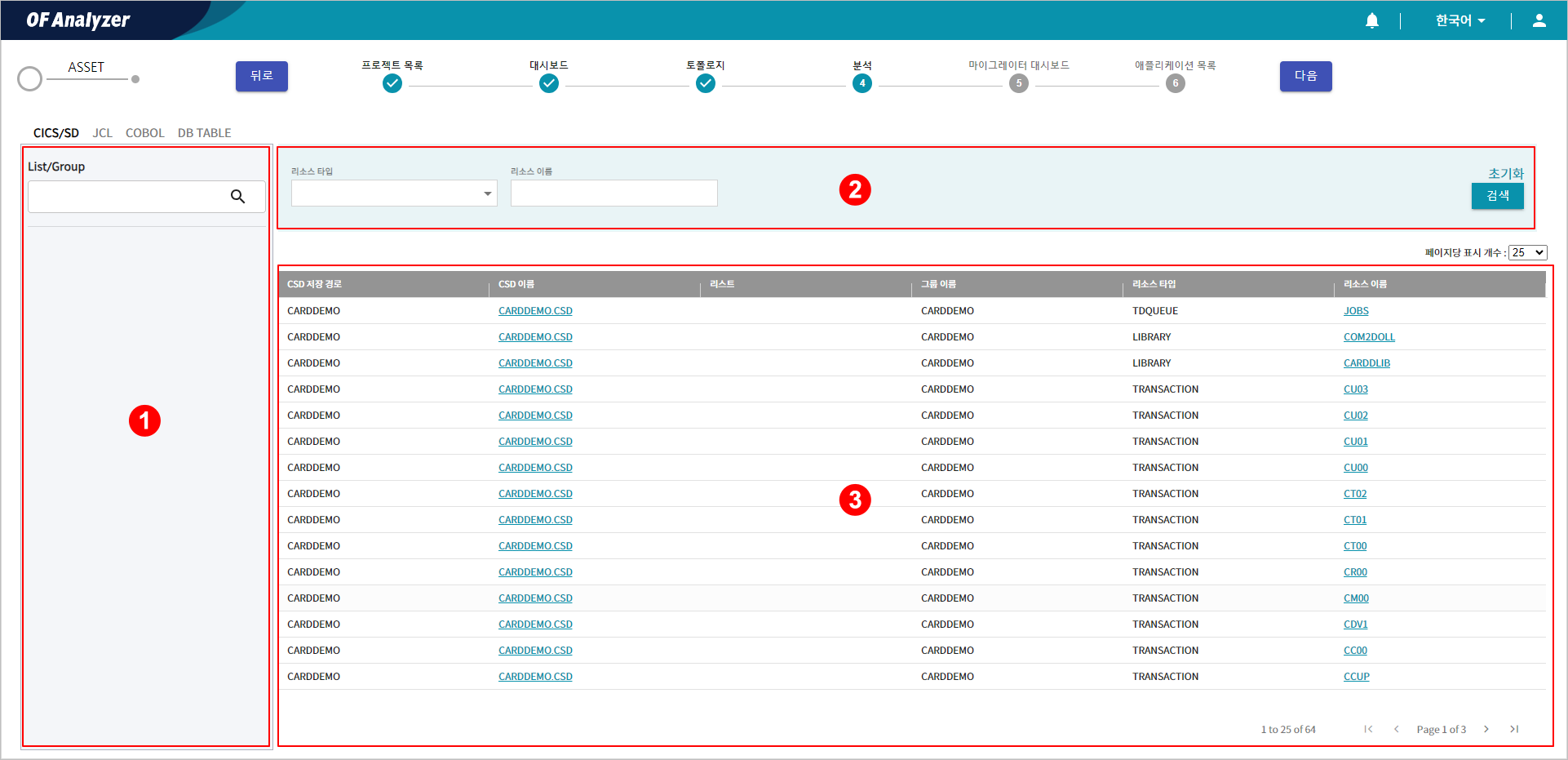
Task: Open CARDDEMO.CSD link in the CCUP row
Action: pos(535,677)
